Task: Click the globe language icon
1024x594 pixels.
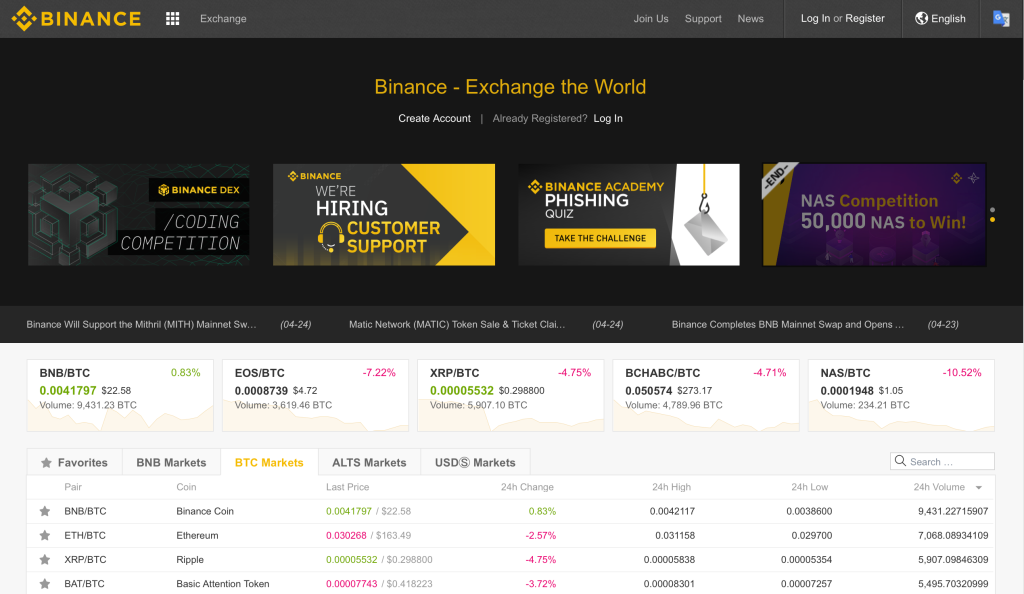Action: (921, 18)
